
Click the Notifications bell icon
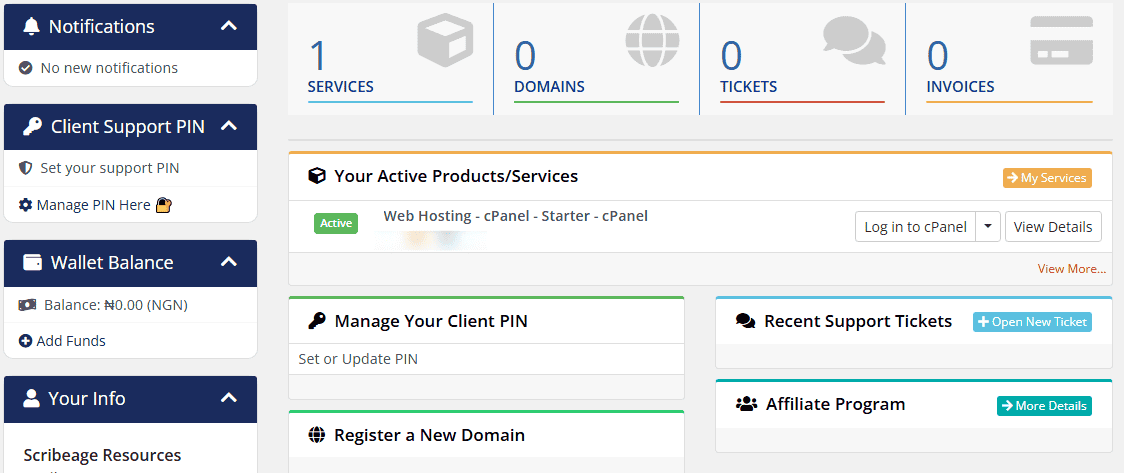[x=32, y=27]
